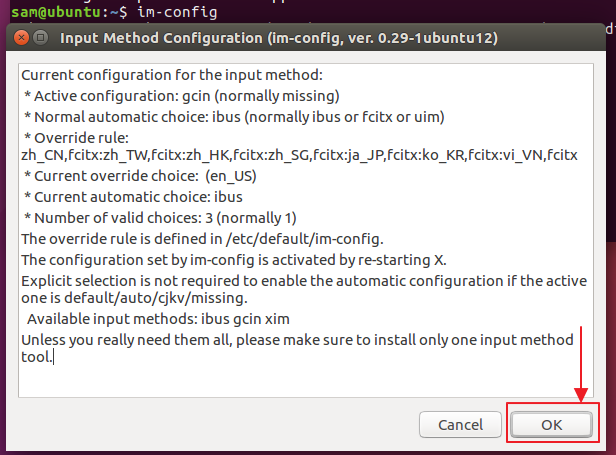Cancel the input method configuration

[460, 424]
